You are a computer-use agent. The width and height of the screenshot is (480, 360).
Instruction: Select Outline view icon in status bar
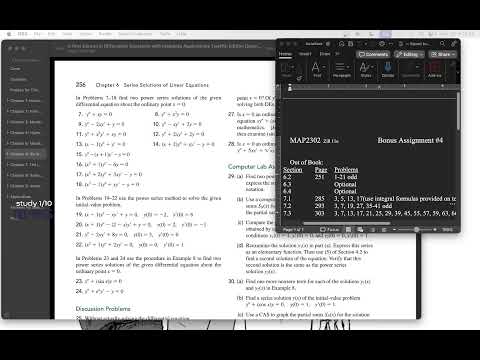(372, 230)
